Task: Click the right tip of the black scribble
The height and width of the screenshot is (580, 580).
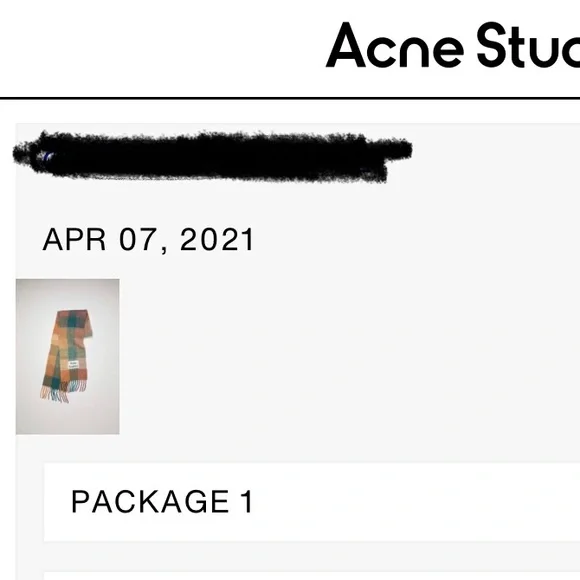Action: tap(405, 149)
